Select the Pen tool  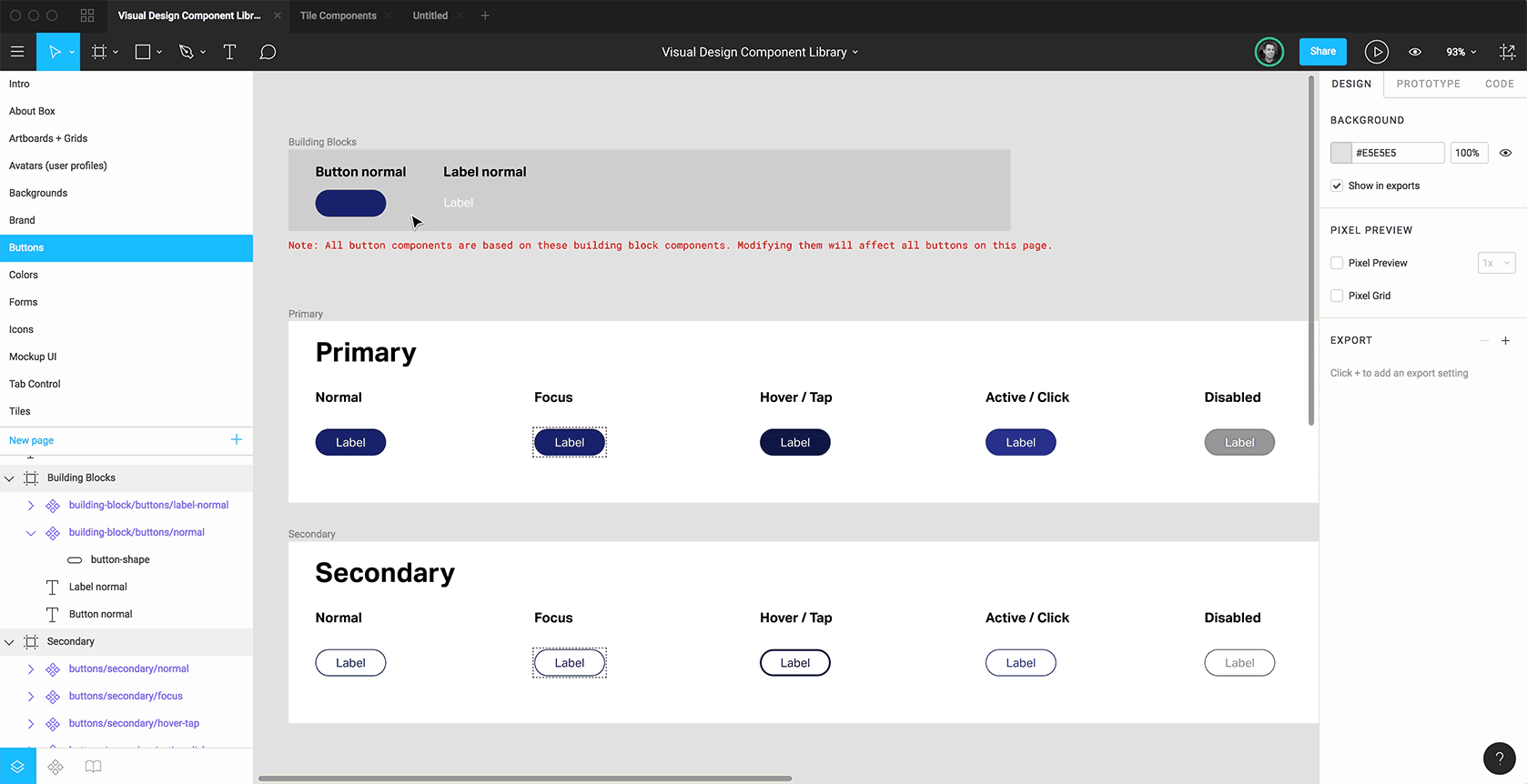pos(187,52)
